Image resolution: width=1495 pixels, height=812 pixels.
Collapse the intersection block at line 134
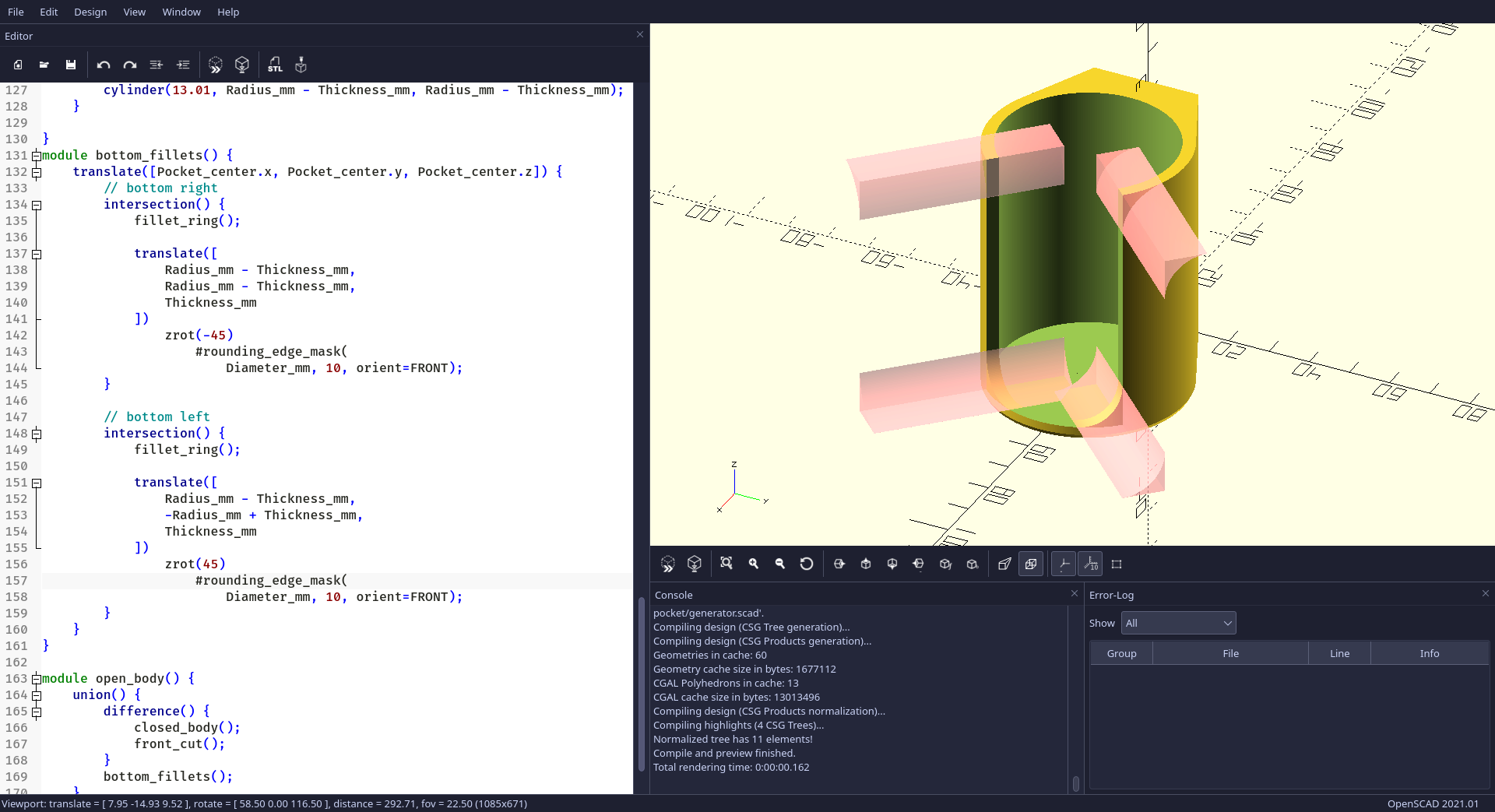(x=37, y=205)
